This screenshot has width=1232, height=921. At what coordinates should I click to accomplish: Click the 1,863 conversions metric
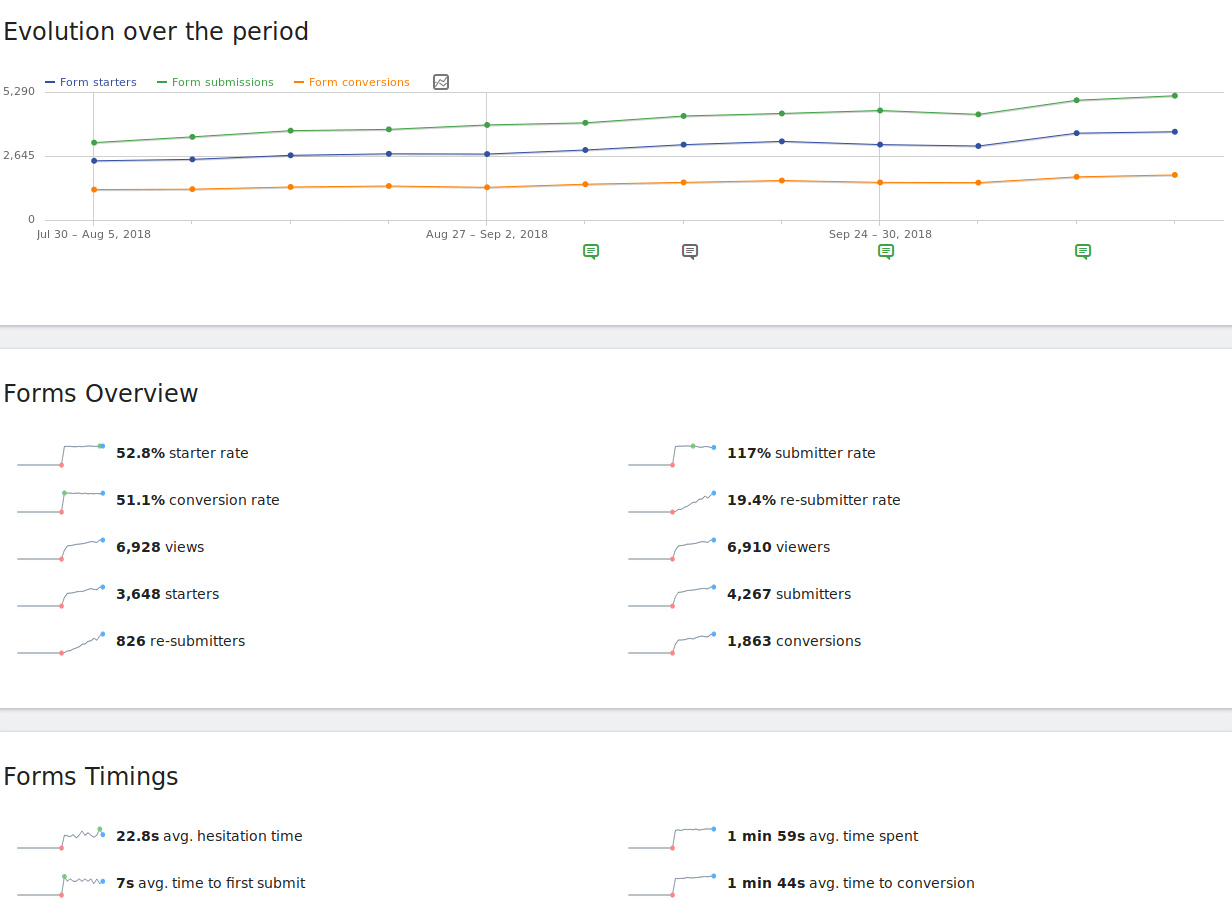(x=793, y=641)
